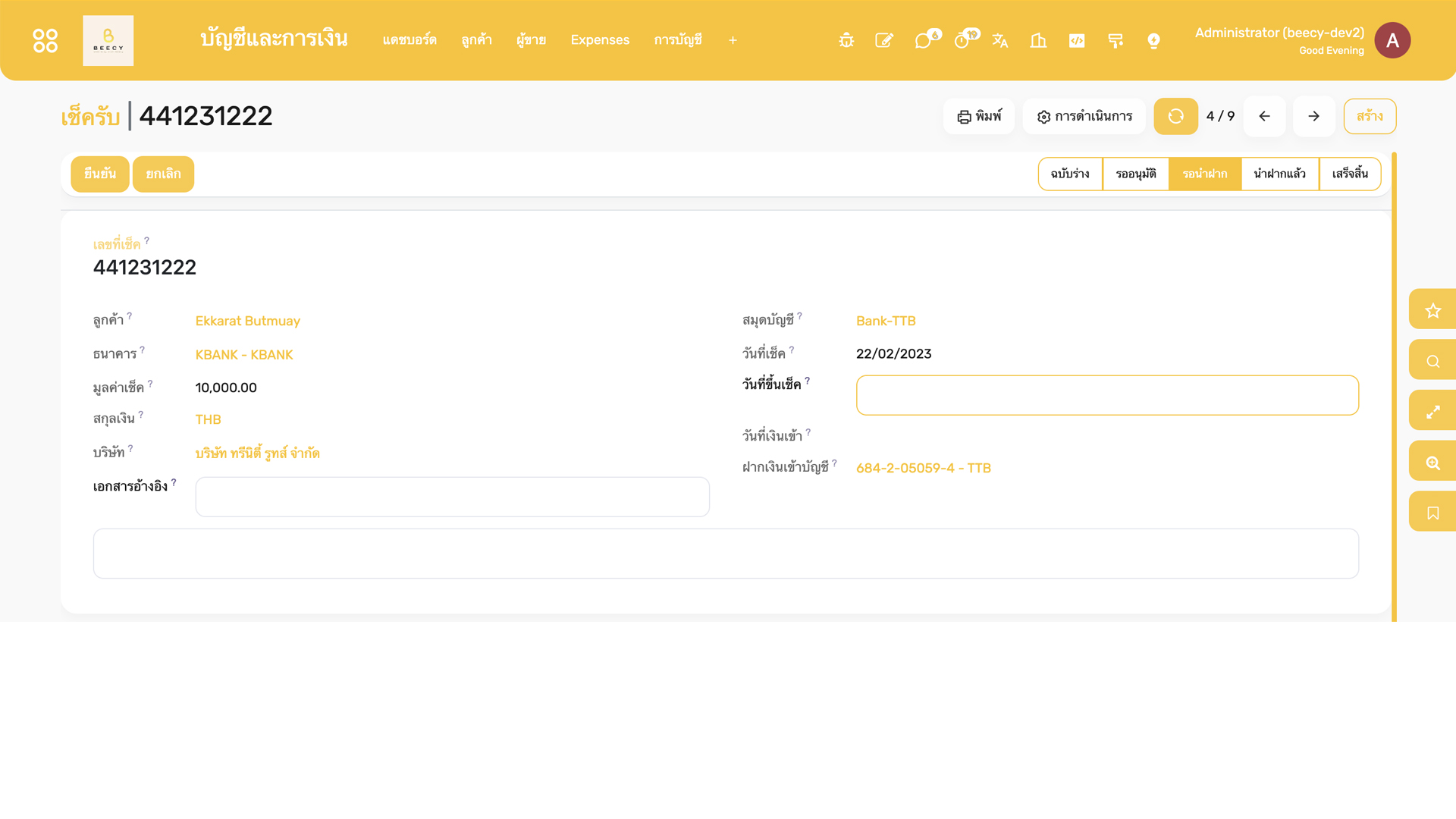Click the feedback edit pencil icon
Viewport: 1456px width, 819px height.
884,40
